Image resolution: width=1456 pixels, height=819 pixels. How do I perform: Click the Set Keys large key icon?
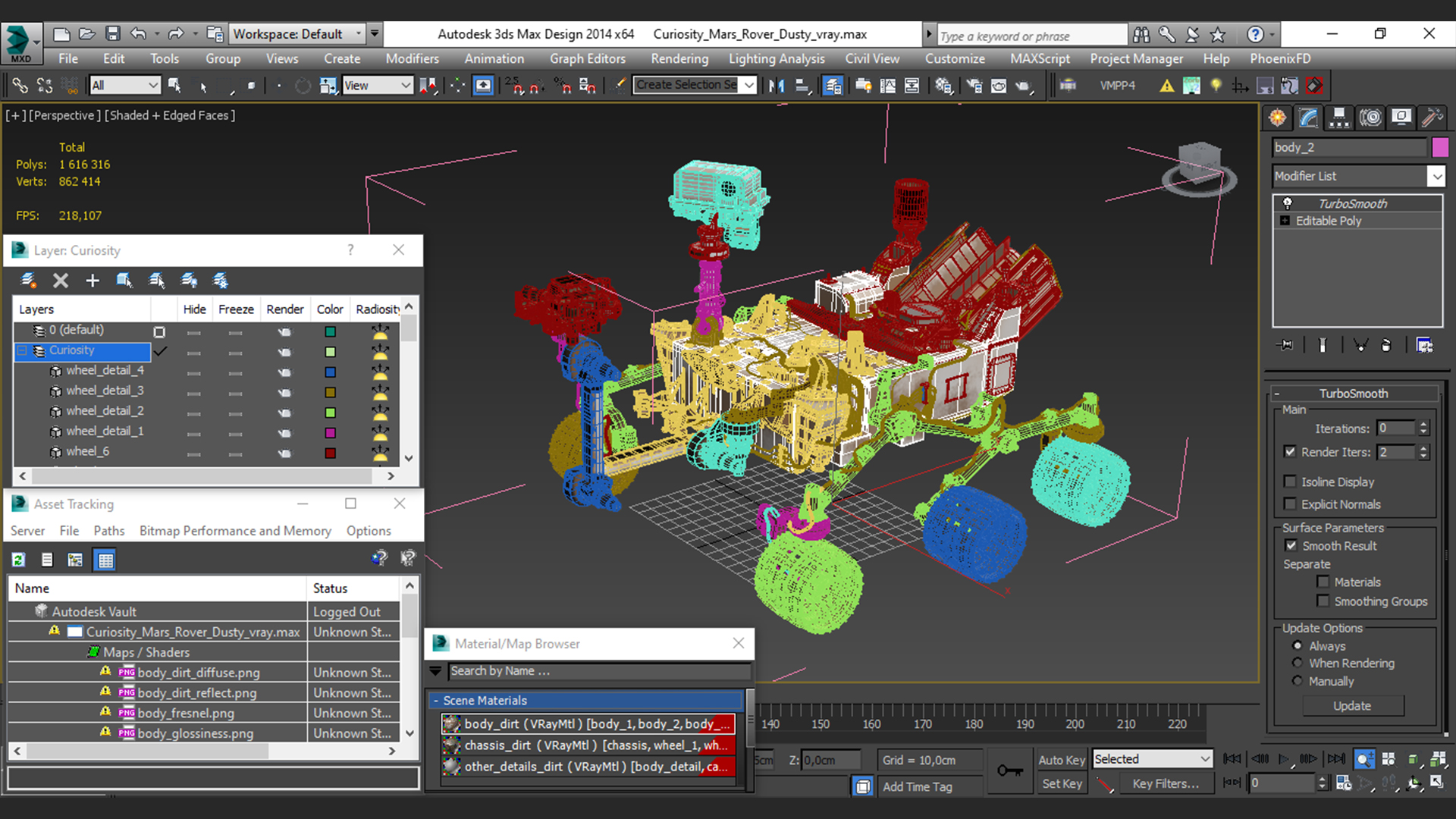pyautogui.click(x=1009, y=771)
